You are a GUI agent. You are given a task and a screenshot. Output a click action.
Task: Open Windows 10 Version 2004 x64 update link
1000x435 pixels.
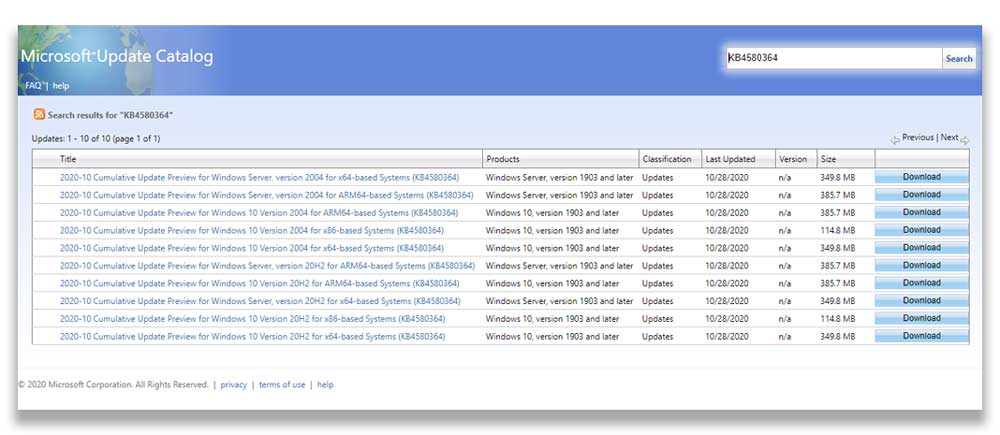tap(252, 248)
